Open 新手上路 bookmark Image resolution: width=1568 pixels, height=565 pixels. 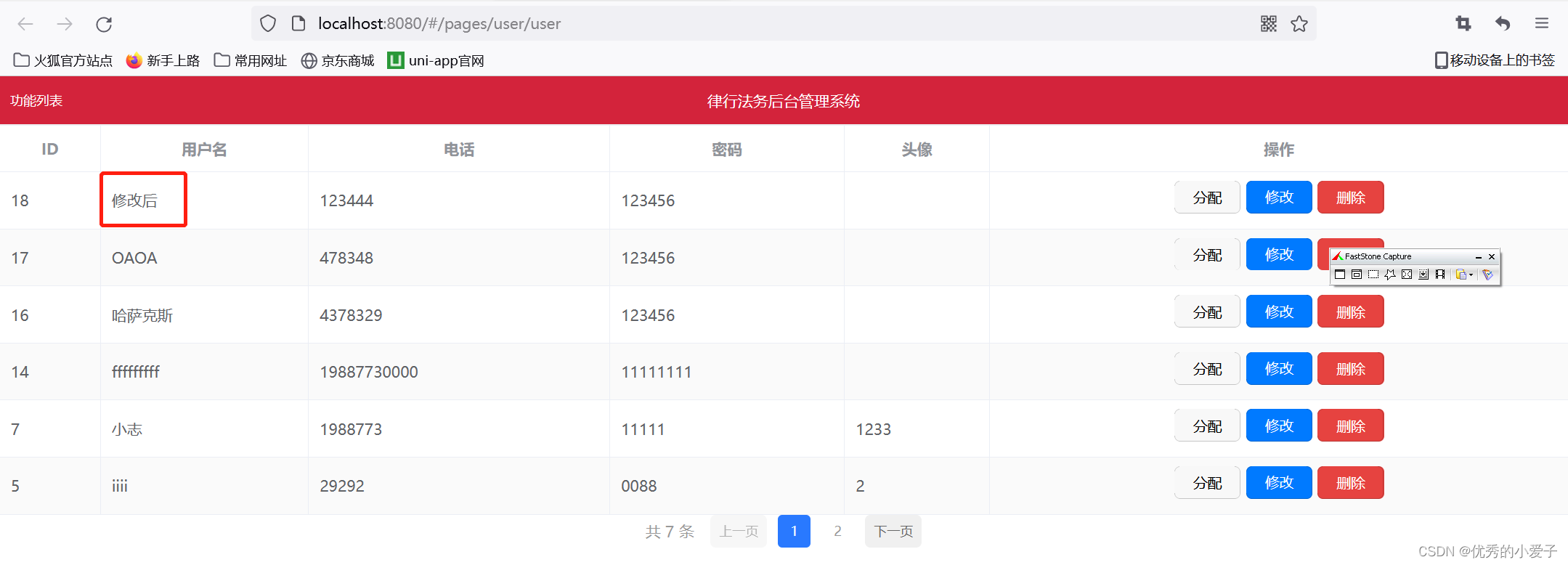(x=163, y=60)
